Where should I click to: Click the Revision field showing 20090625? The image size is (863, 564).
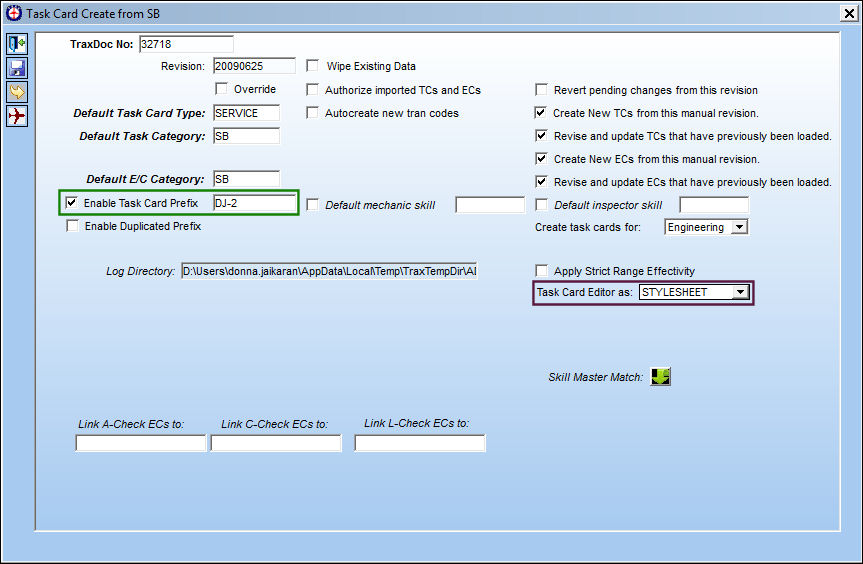pyautogui.click(x=254, y=66)
